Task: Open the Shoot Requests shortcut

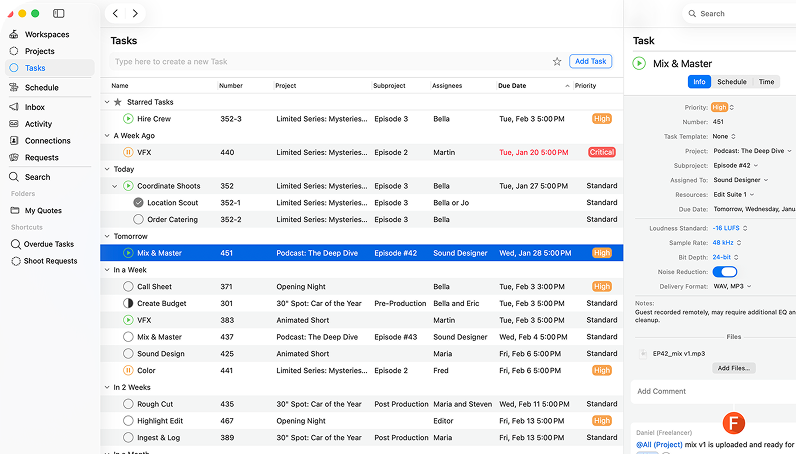Action: coord(50,261)
